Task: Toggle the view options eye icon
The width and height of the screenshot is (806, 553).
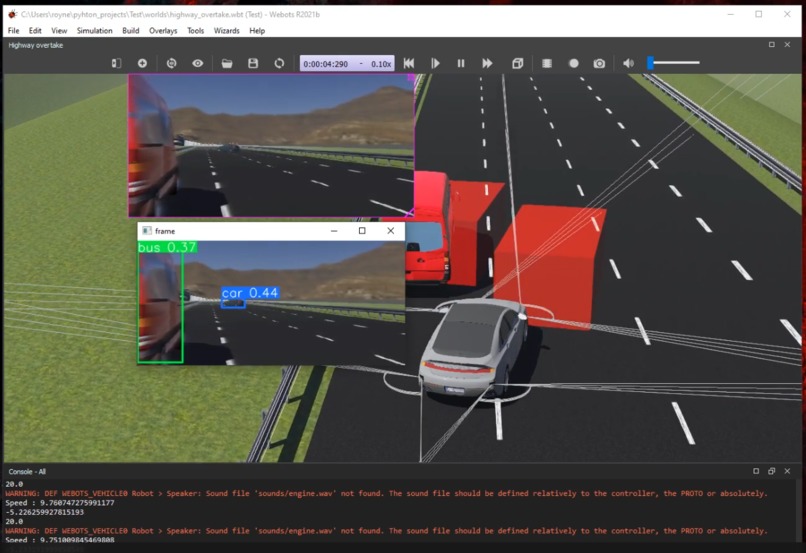Action: [x=198, y=63]
